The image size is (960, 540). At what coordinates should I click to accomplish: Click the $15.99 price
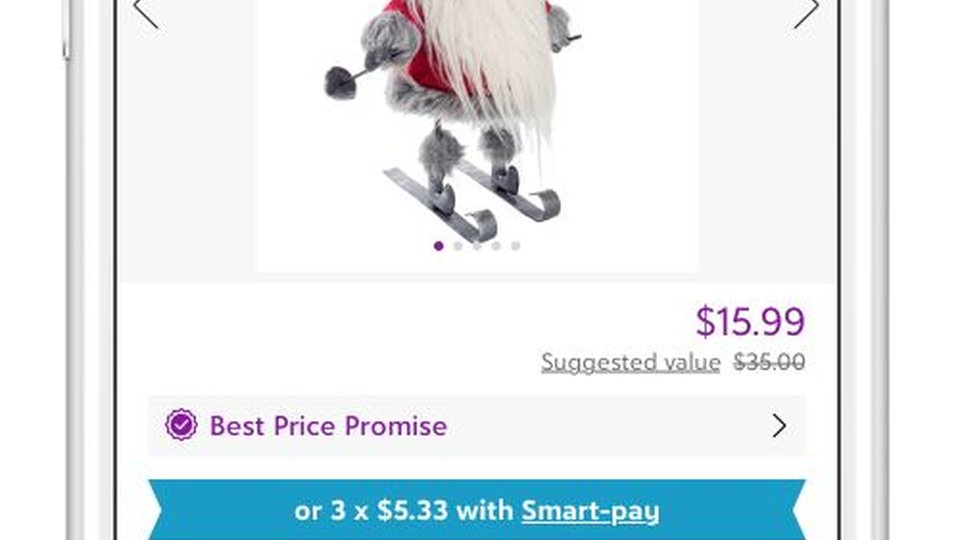(x=750, y=321)
